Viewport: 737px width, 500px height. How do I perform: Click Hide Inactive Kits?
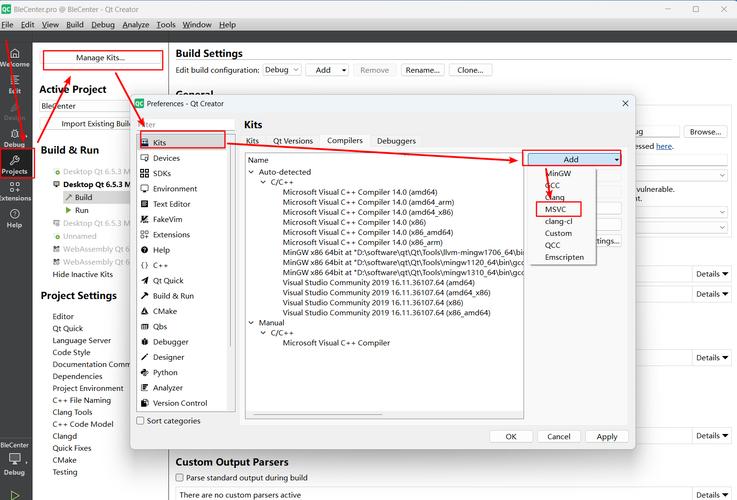(83, 274)
